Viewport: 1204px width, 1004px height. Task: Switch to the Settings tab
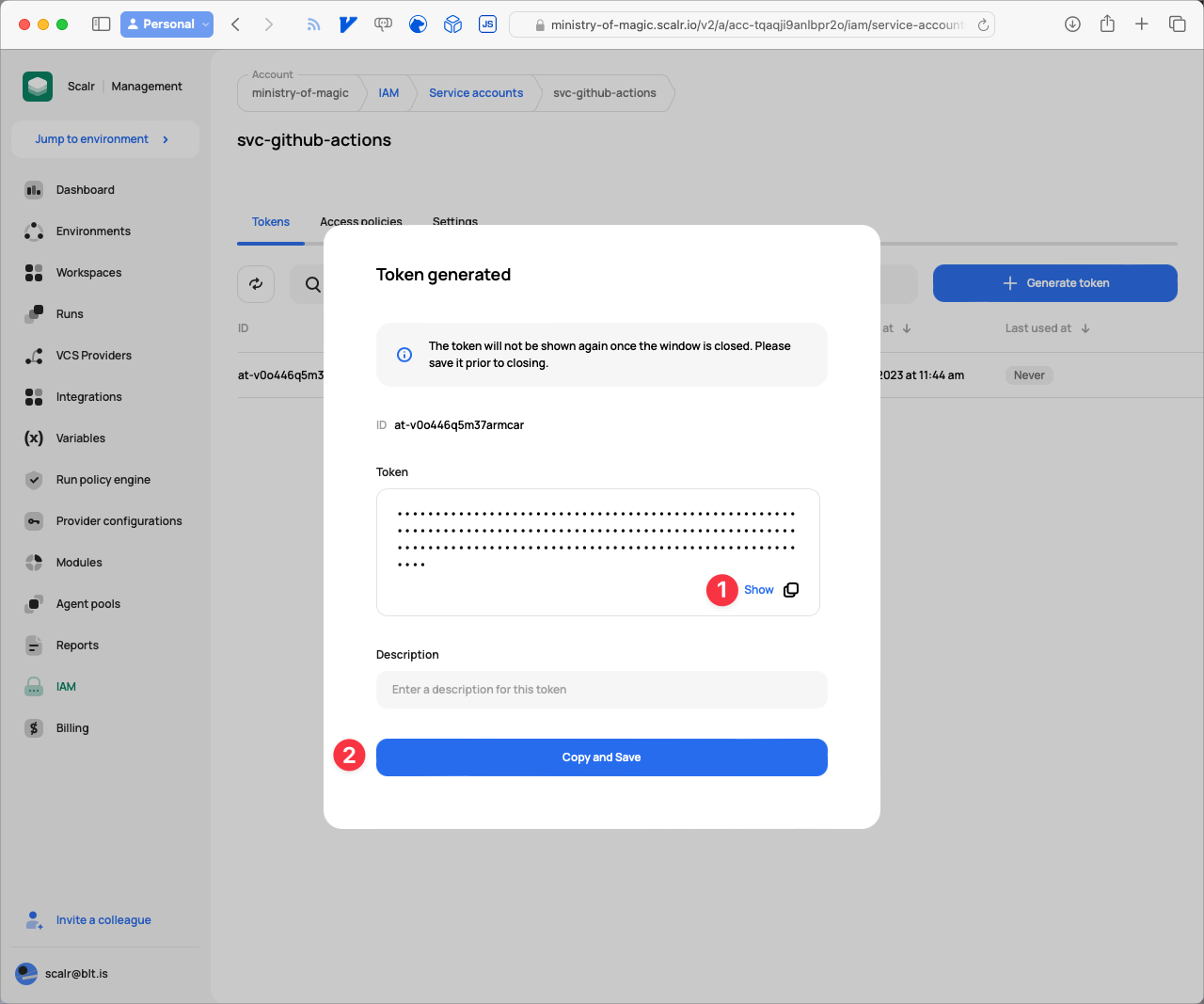455,221
